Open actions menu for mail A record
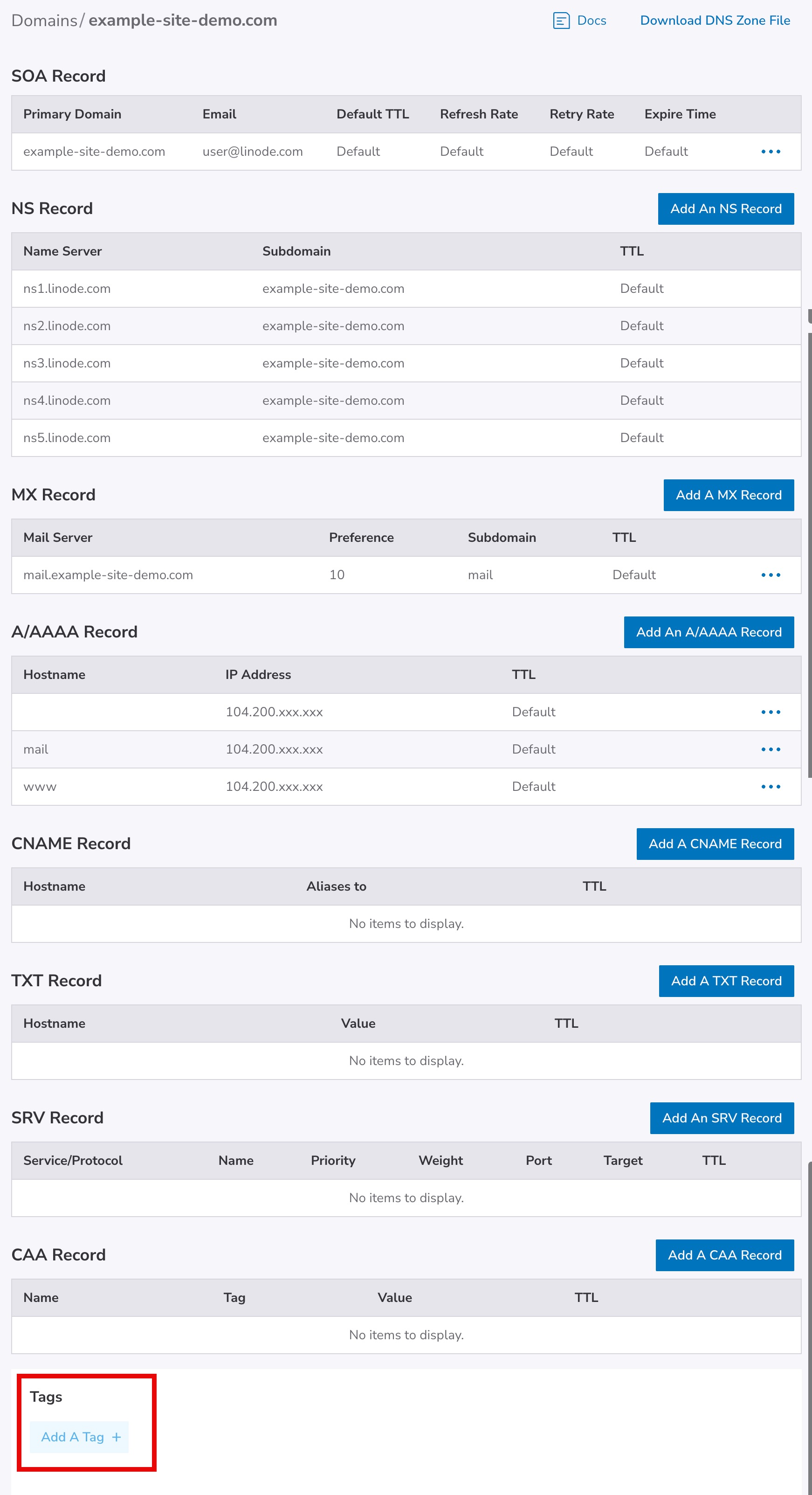The image size is (812, 1495). point(770,749)
